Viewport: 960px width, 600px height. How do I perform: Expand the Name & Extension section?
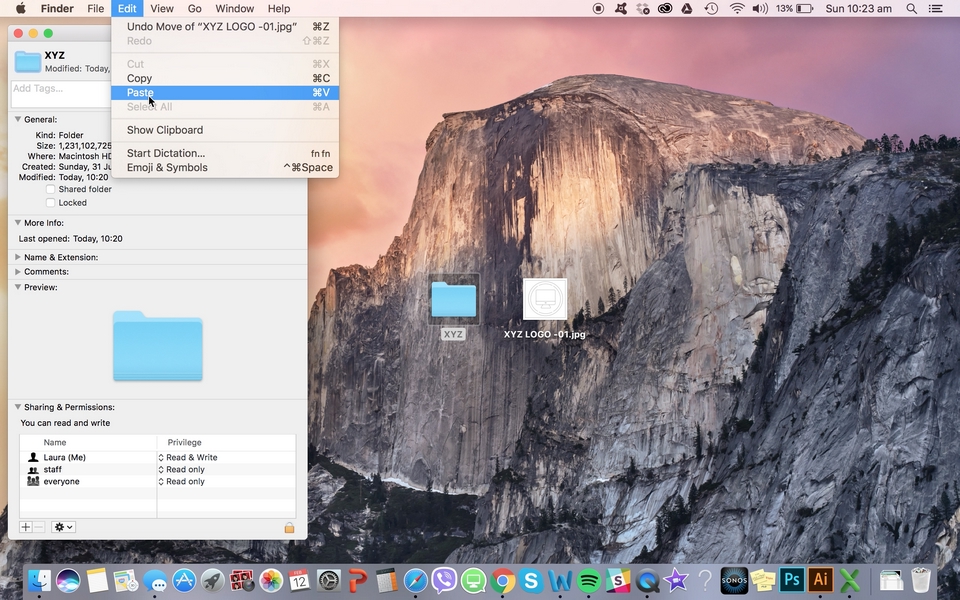click(x=18, y=257)
